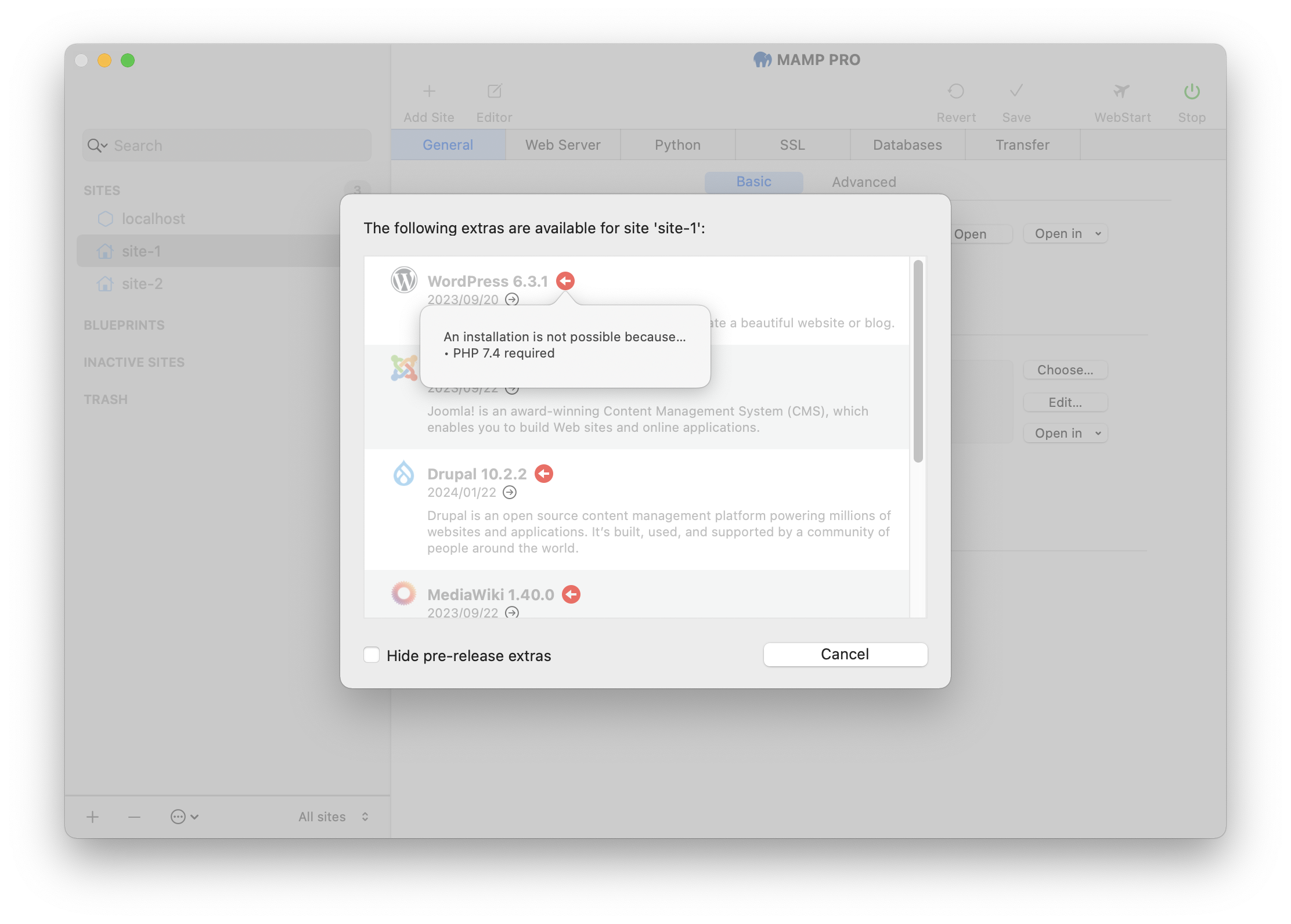Click the red warning badge next to WordPress 6.3.1
This screenshot has height=924, width=1291.
click(565, 281)
